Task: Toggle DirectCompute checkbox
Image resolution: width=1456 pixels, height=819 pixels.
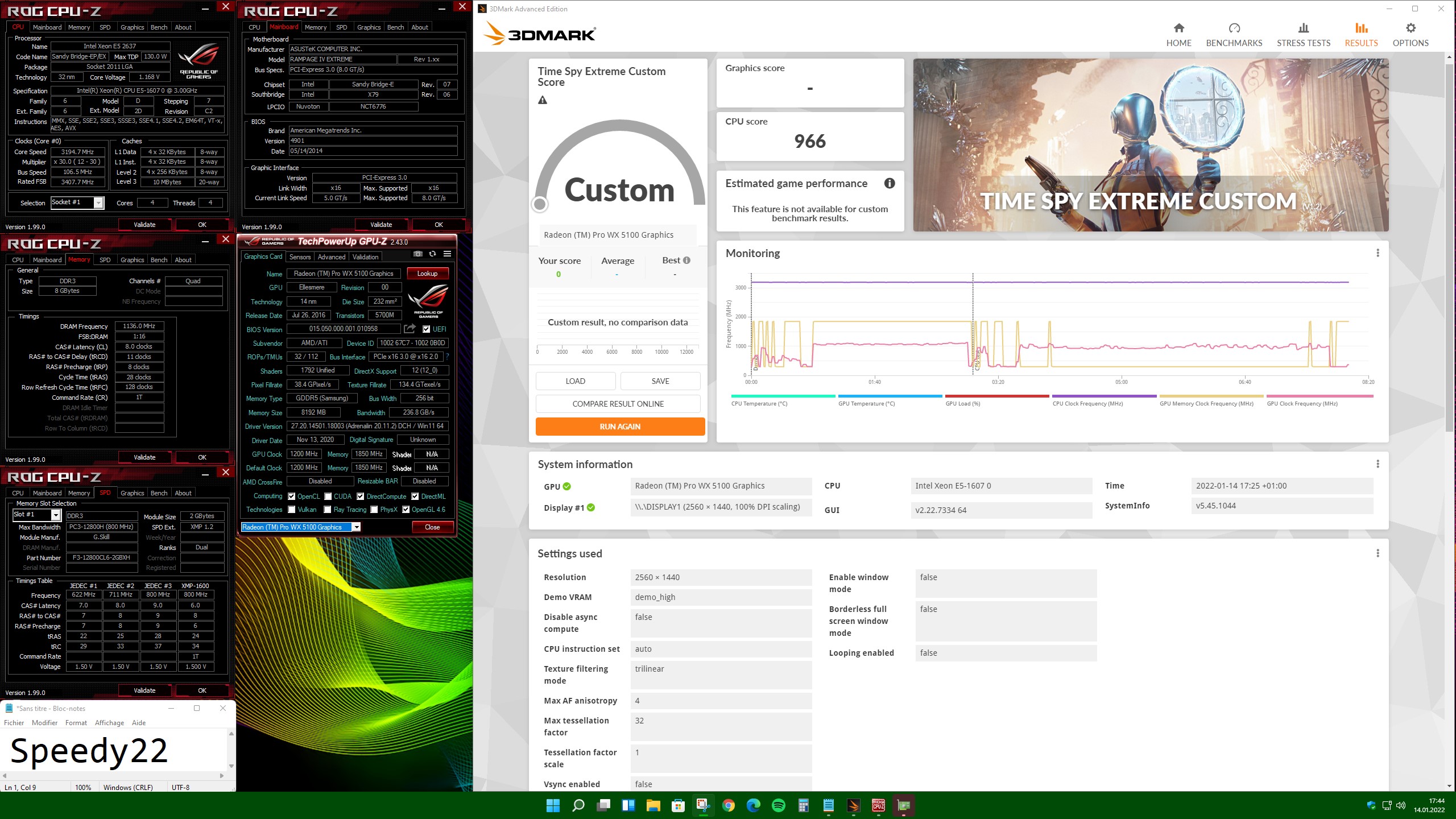Action: 361,496
